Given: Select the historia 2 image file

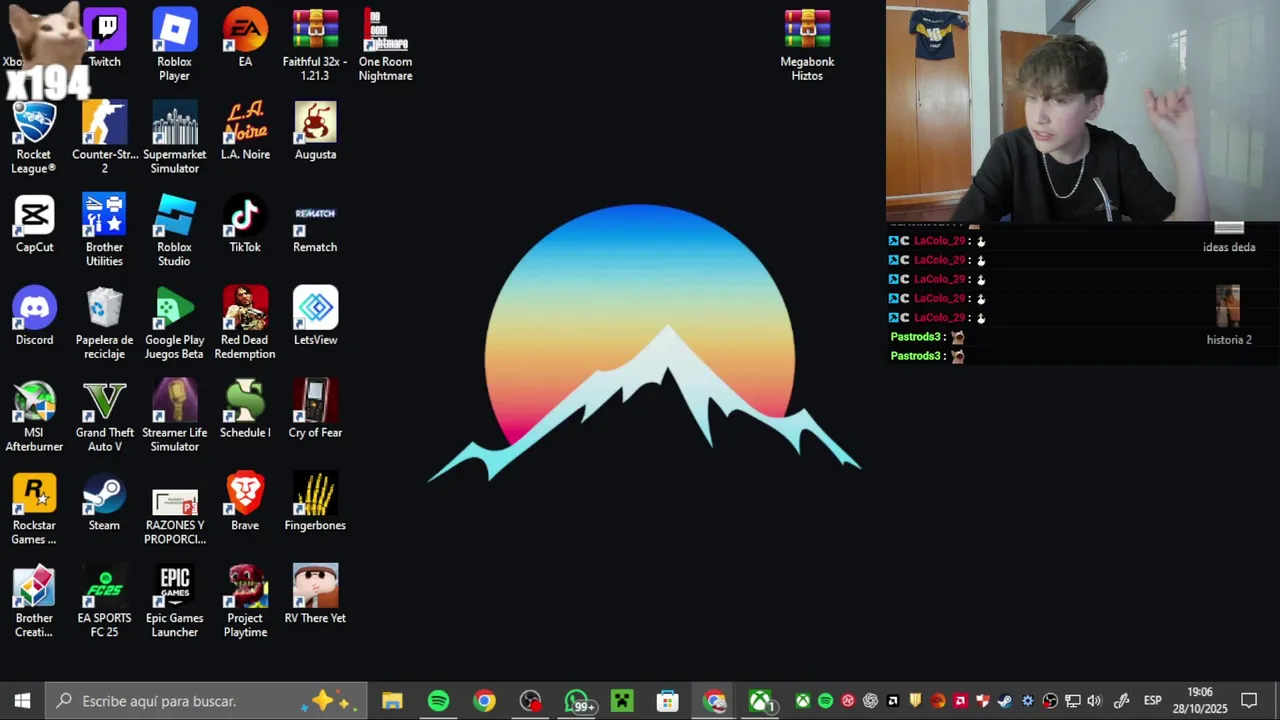Looking at the screenshot, I should 1229,315.
